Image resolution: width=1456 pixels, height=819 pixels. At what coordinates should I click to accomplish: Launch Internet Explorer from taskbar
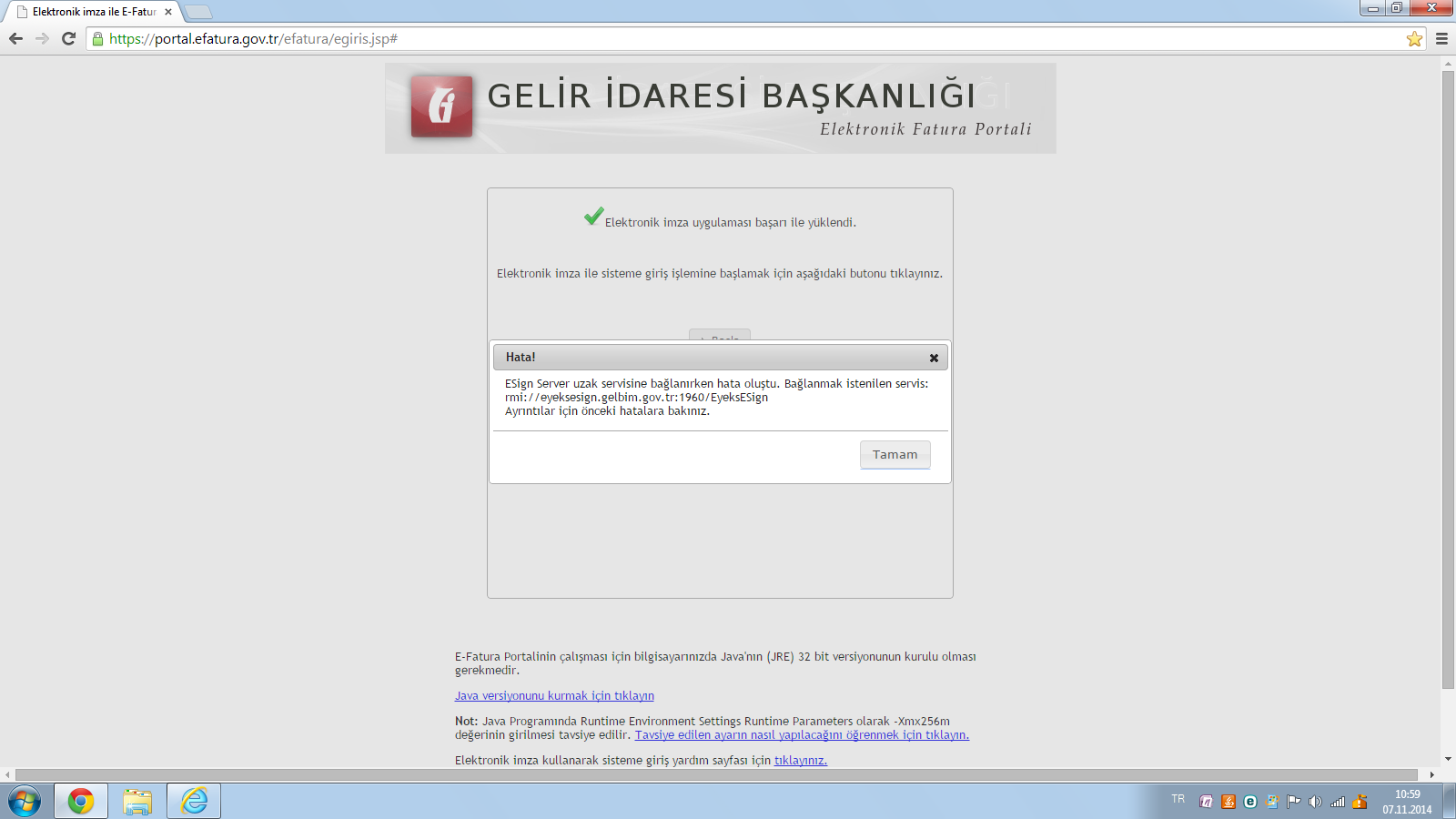pos(194,801)
